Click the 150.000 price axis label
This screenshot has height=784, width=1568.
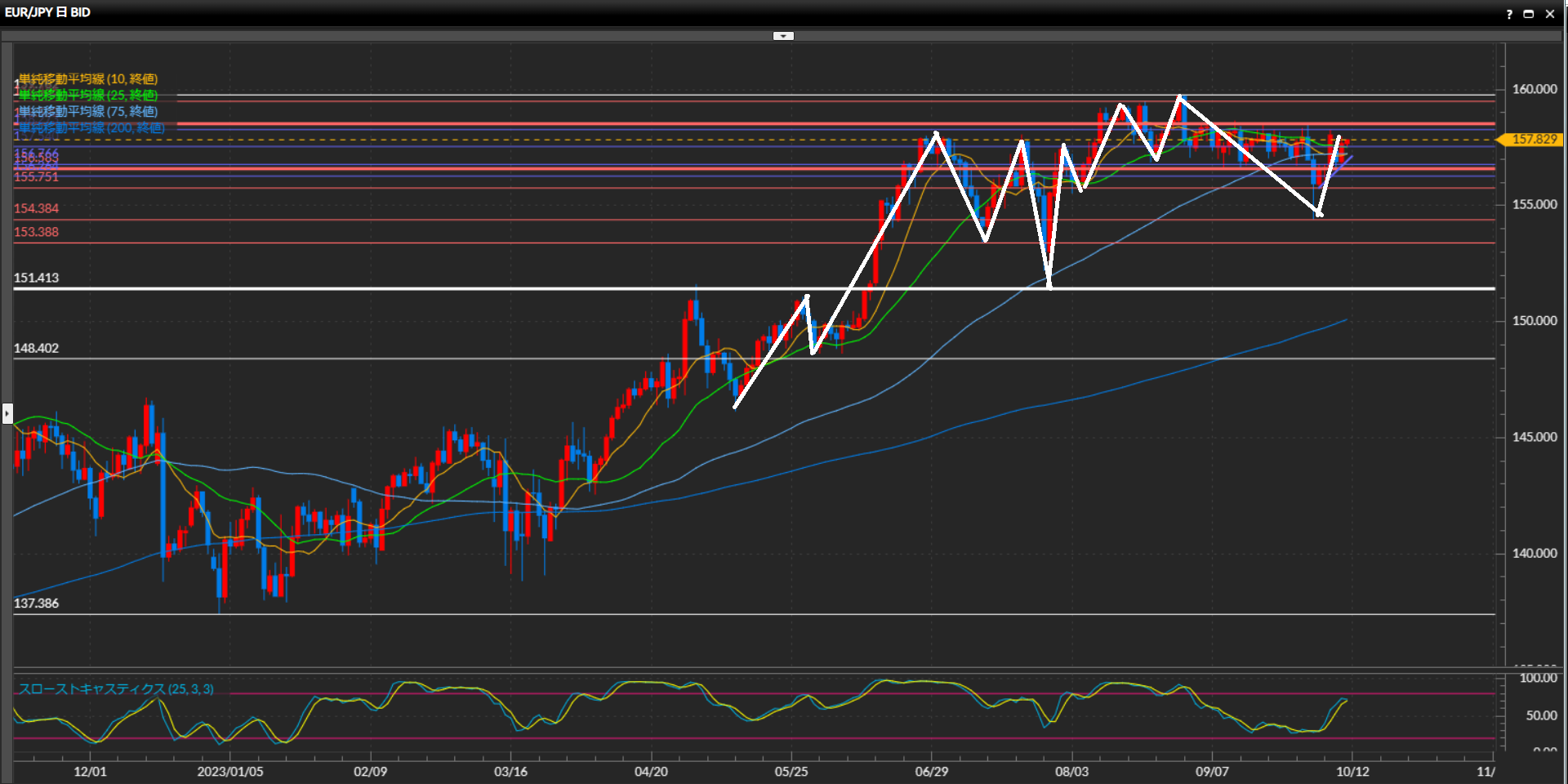point(1534,321)
